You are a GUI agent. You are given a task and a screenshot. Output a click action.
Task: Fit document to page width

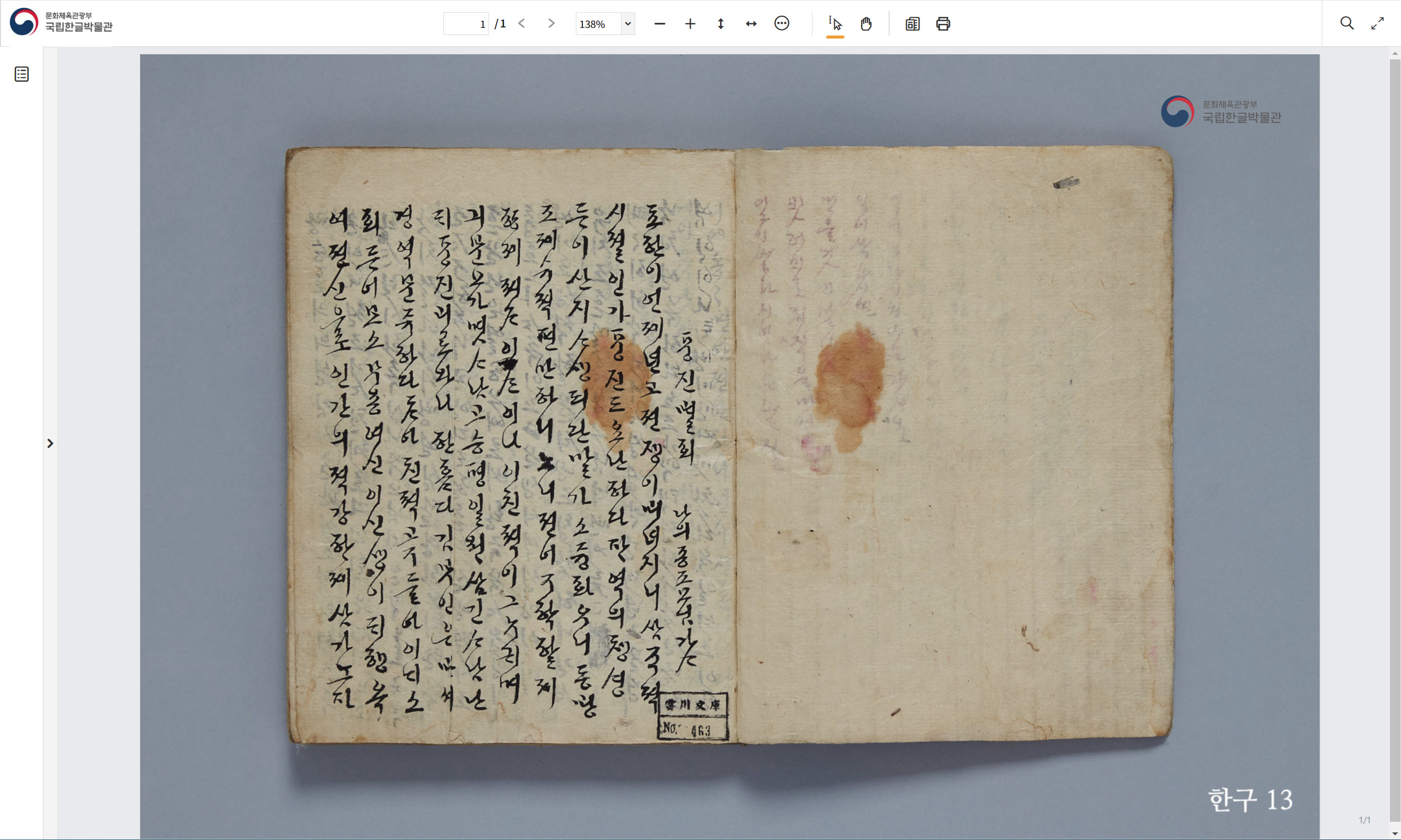tap(751, 24)
